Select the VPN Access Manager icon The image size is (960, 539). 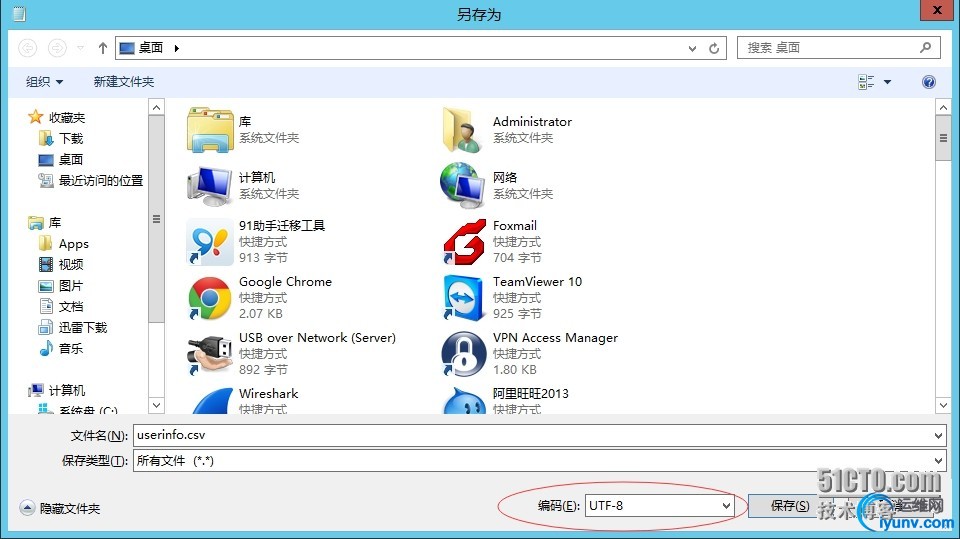[463, 354]
